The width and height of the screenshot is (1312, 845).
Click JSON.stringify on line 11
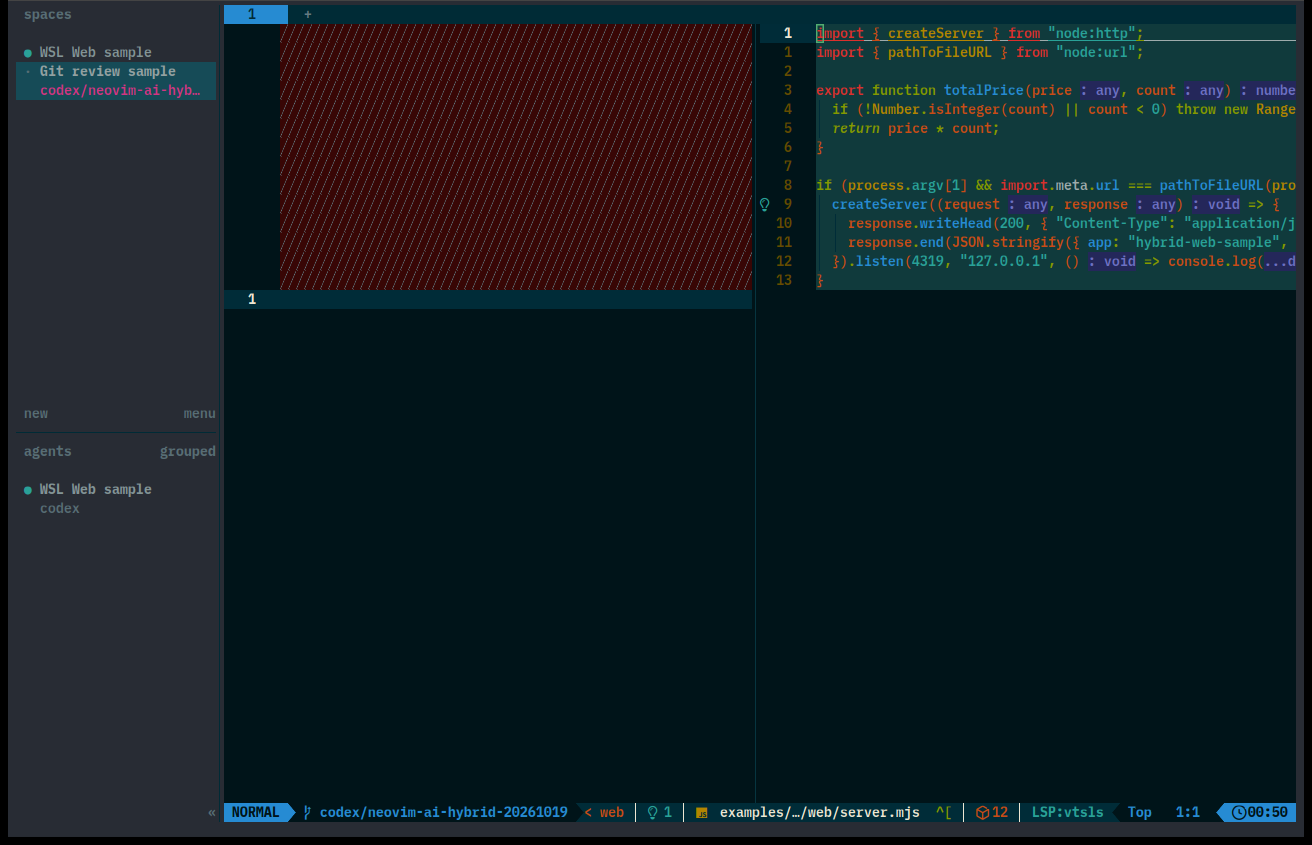1008,242
